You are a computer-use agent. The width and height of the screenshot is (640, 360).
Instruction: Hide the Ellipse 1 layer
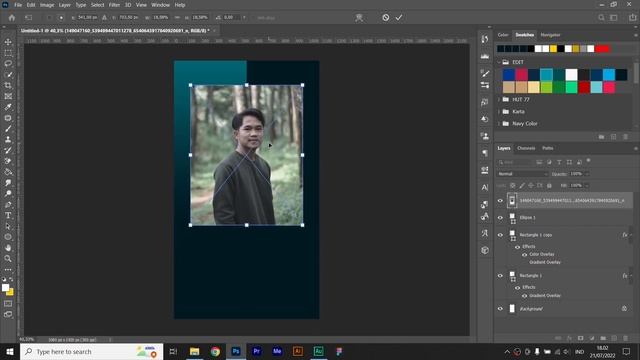coord(500,218)
